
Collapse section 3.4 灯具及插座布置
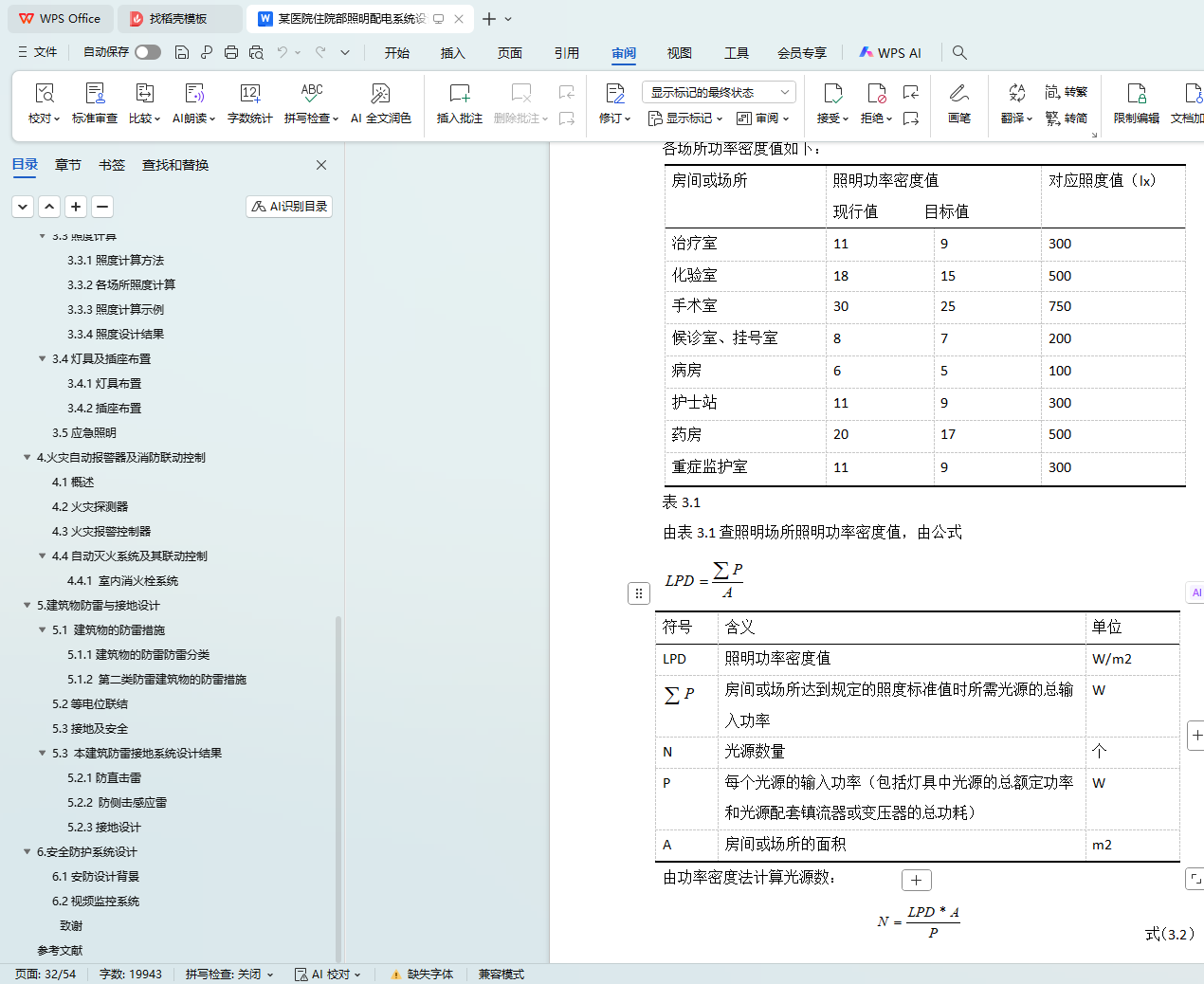pyautogui.click(x=42, y=358)
